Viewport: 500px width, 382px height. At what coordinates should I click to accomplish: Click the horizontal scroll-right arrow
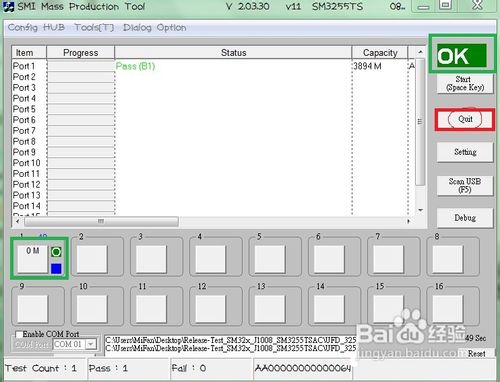pyautogui.click(x=409, y=221)
